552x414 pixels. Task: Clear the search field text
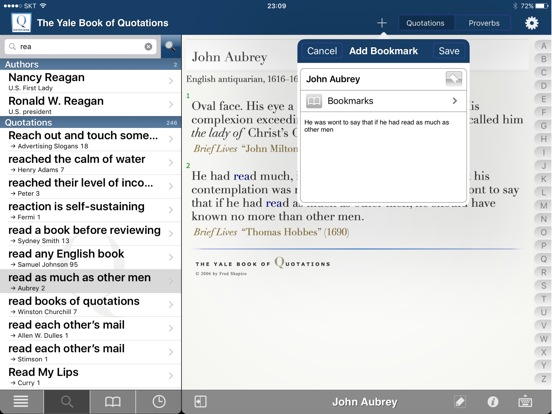tap(148, 46)
